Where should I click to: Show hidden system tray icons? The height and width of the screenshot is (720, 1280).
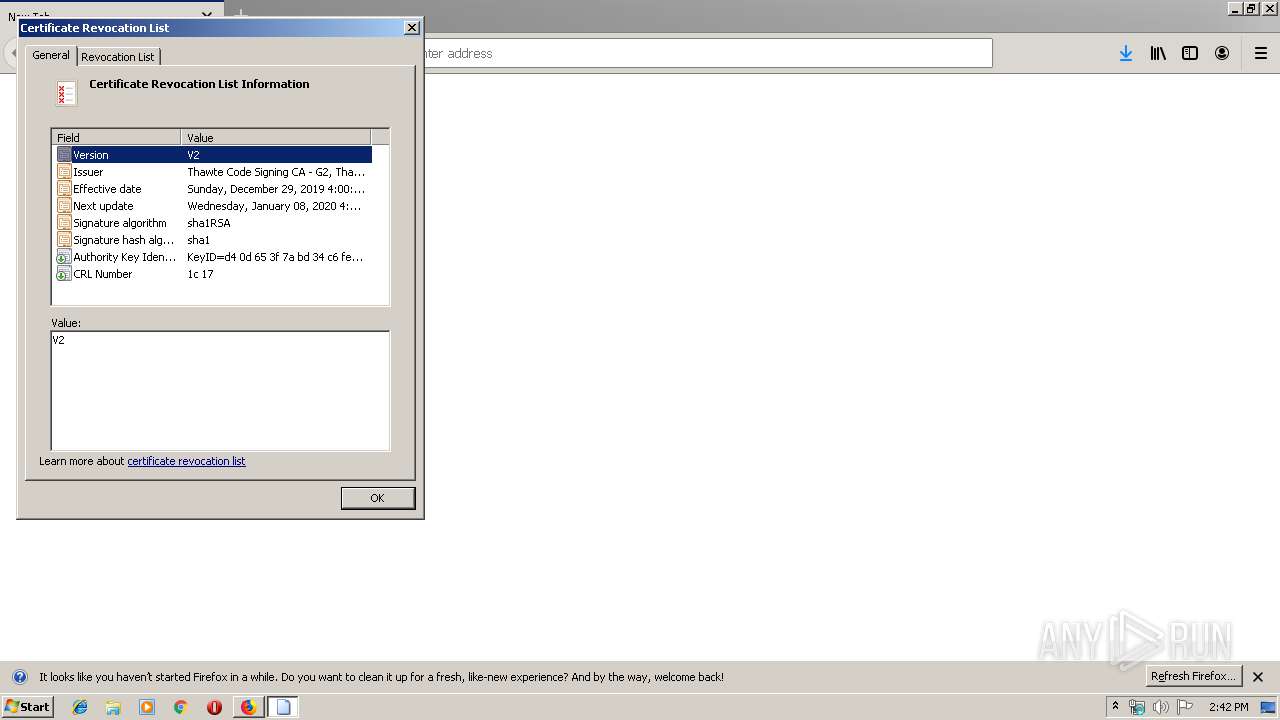click(x=1115, y=707)
